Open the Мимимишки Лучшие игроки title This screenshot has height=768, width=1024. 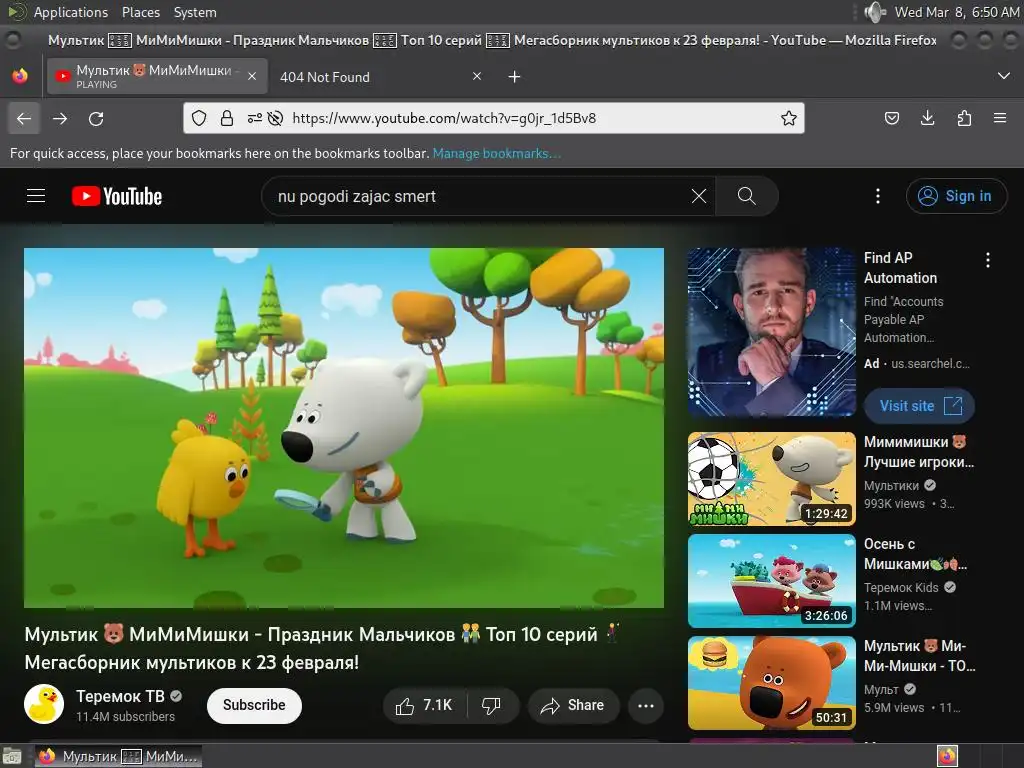(x=919, y=452)
